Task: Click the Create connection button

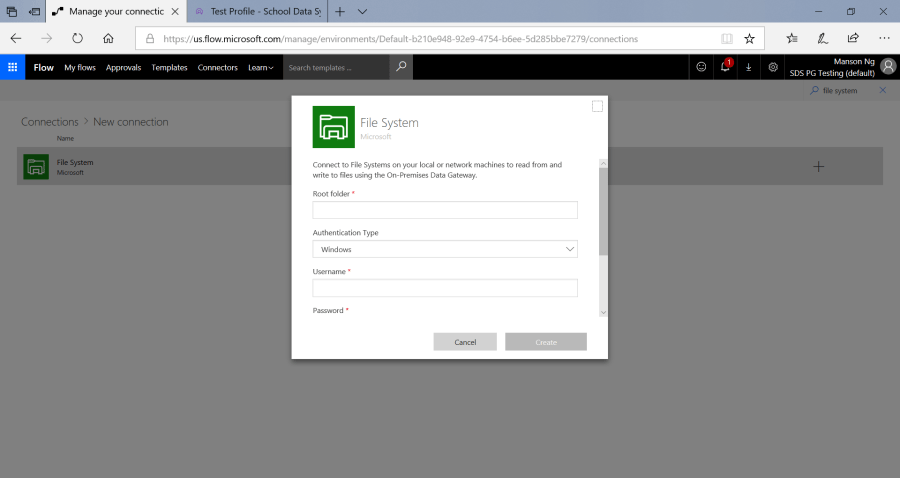Action: [546, 342]
